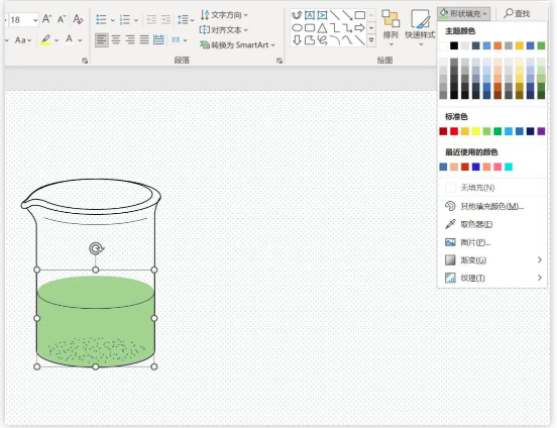Open the Texture (纹理) submenu
The height and width of the screenshot is (428, 557).
tap(492, 278)
